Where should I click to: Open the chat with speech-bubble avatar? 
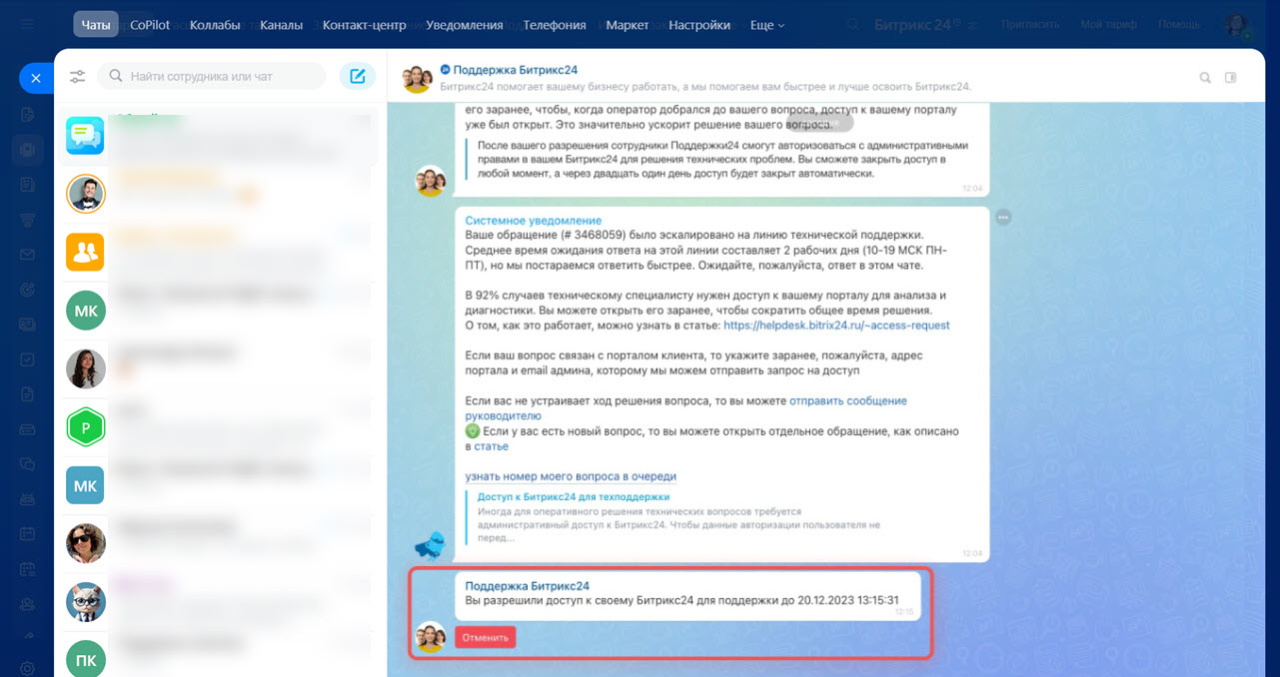[x=85, y=135]
